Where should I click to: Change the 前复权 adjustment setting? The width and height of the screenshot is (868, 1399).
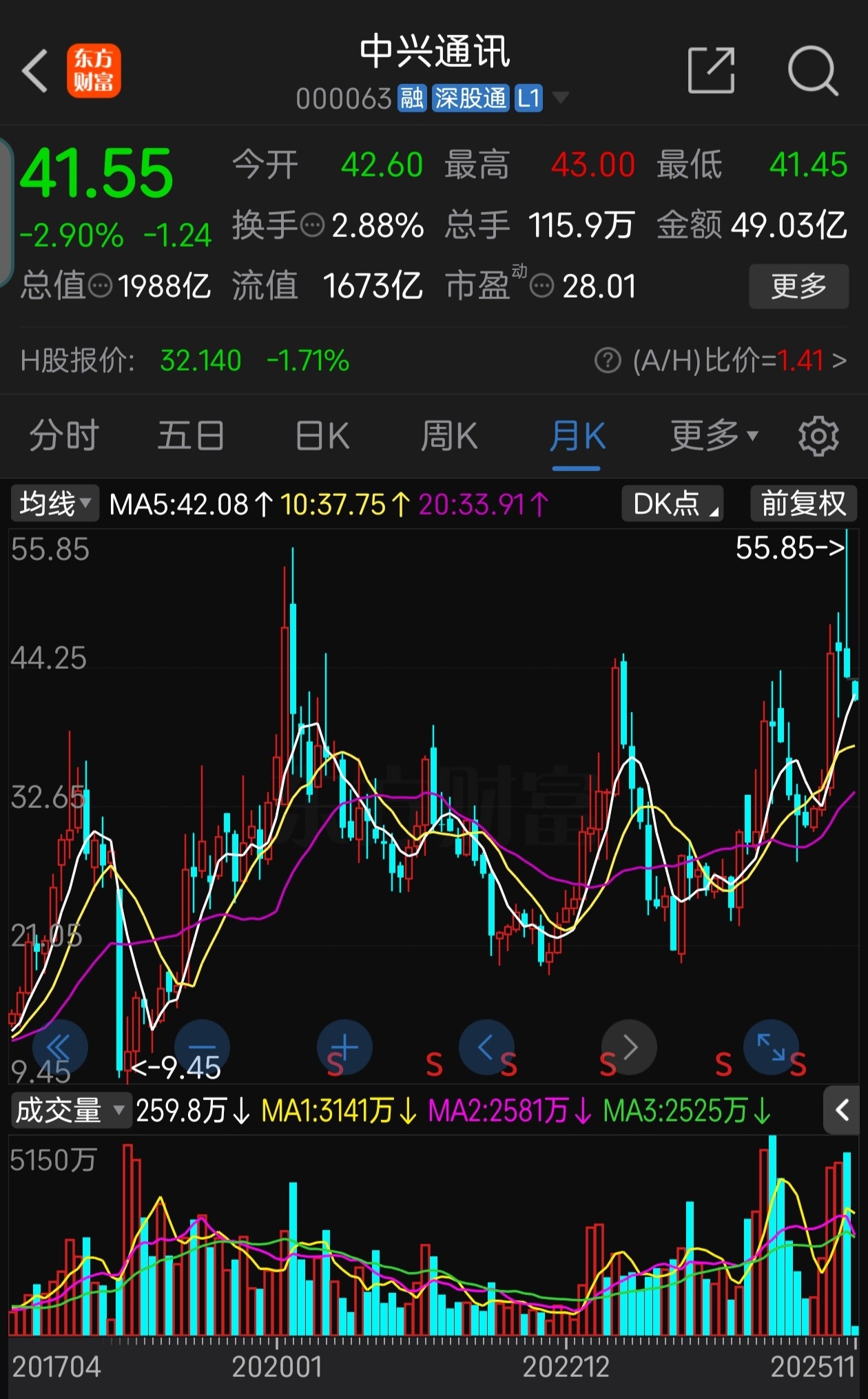[x=803, y=504]
